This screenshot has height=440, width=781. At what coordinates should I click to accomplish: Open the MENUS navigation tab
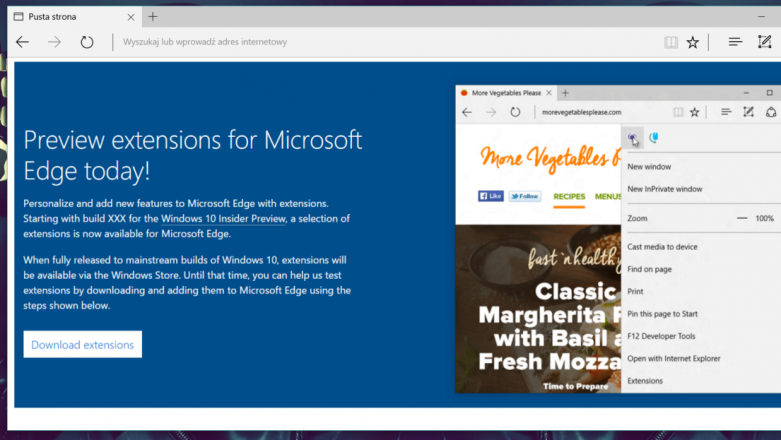click(608, 197)
